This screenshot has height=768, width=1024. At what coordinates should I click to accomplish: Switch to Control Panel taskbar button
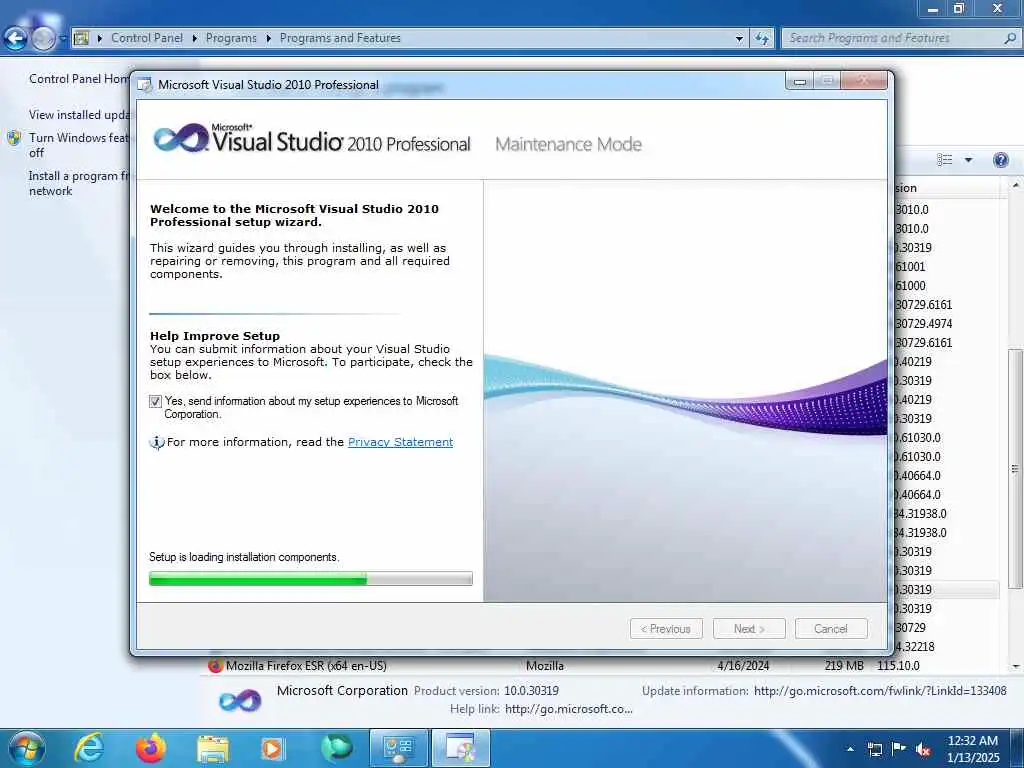(398, 748)
